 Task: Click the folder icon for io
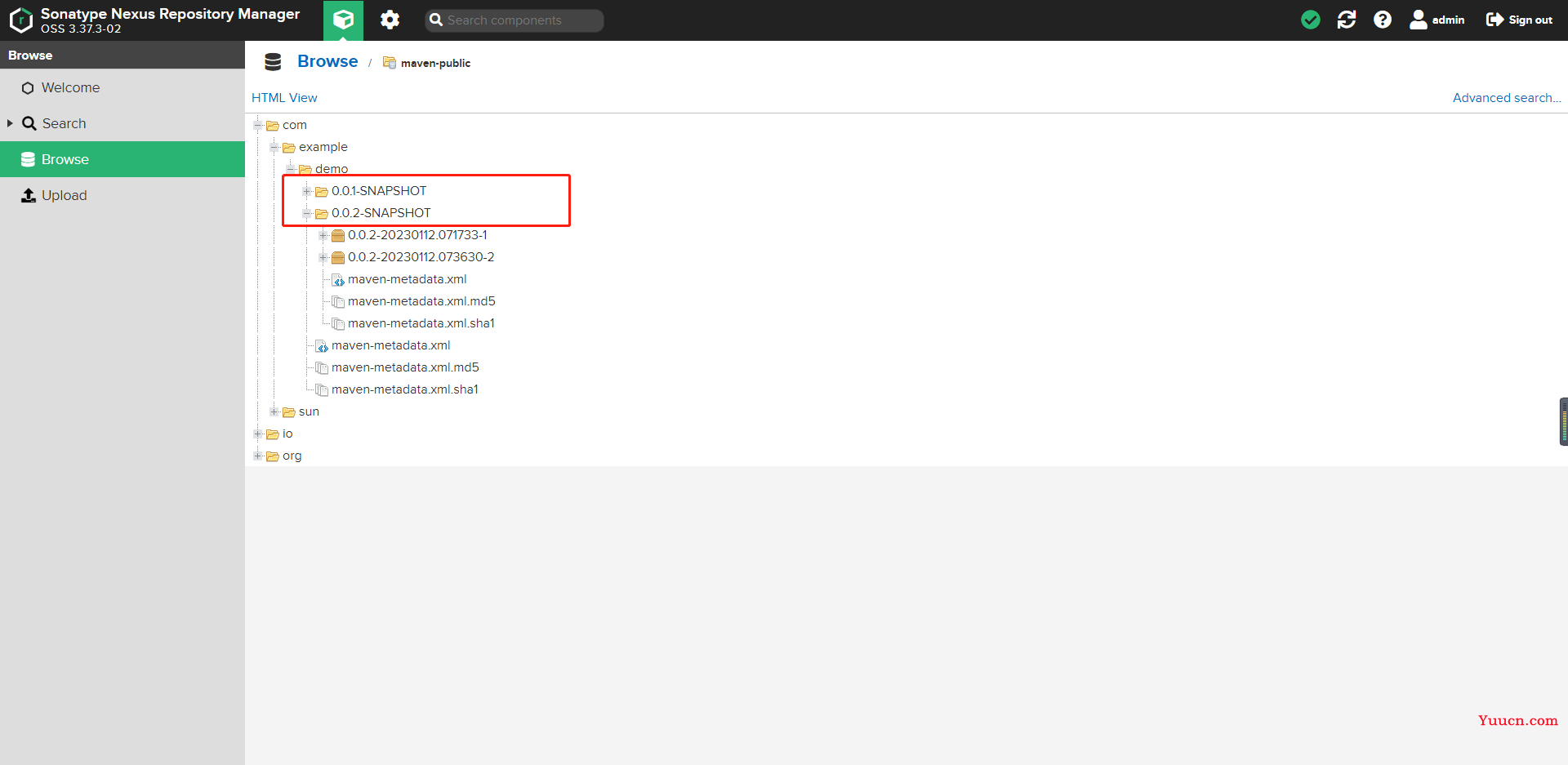(273, 434)
